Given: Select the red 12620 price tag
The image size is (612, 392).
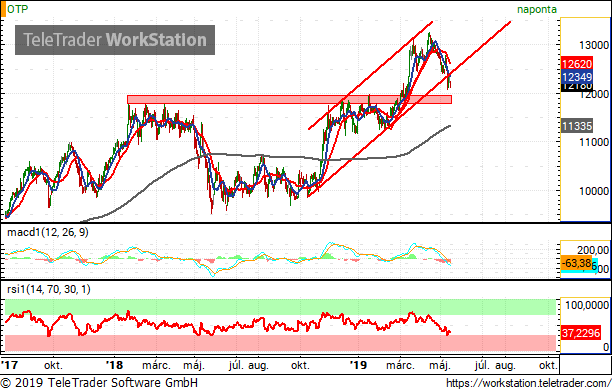Looking at the screenshot, I should (577, 64).
